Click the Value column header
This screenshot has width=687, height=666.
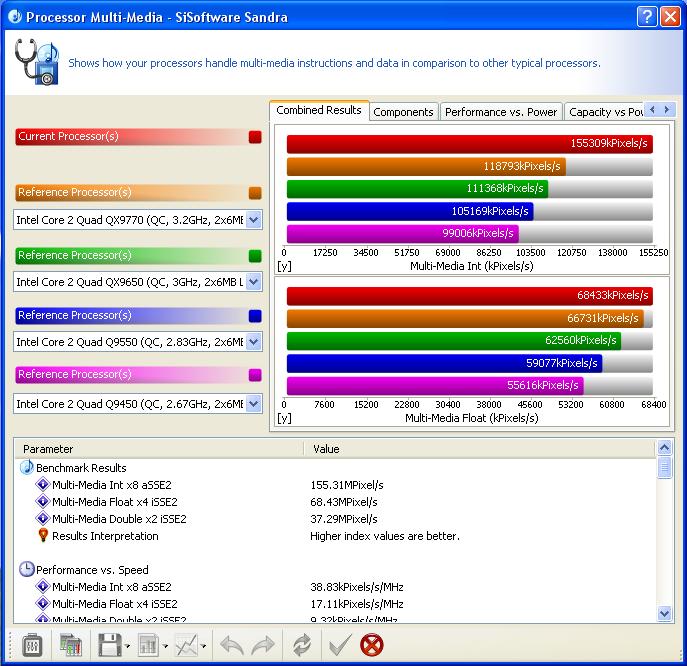(x=479, y=449)
